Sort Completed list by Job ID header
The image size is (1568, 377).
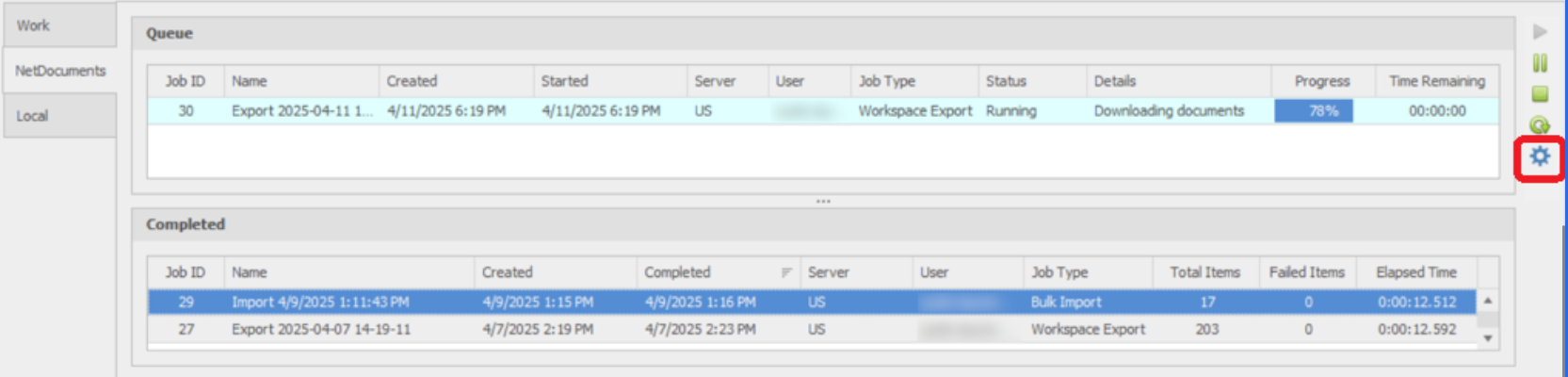pyautogui.click(x=186, y=272)
